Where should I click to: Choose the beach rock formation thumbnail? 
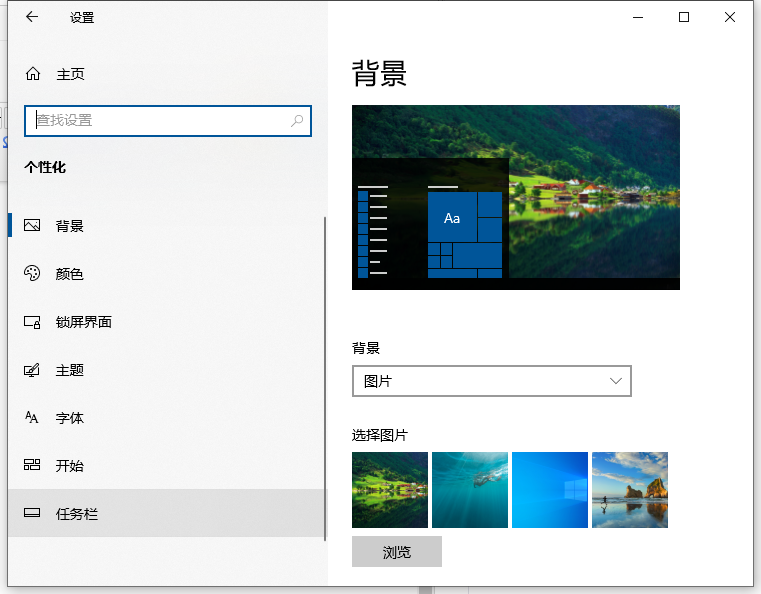pyautogui.click(x=630, y=490)
